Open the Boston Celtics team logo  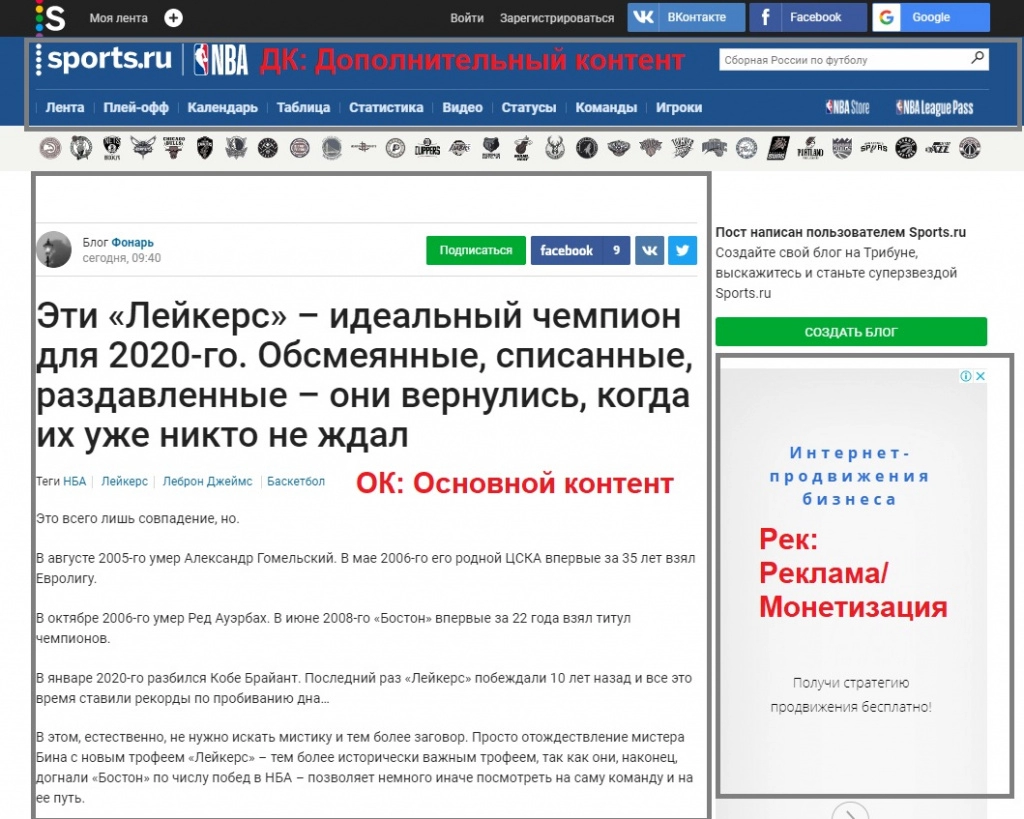coord(81,148)
